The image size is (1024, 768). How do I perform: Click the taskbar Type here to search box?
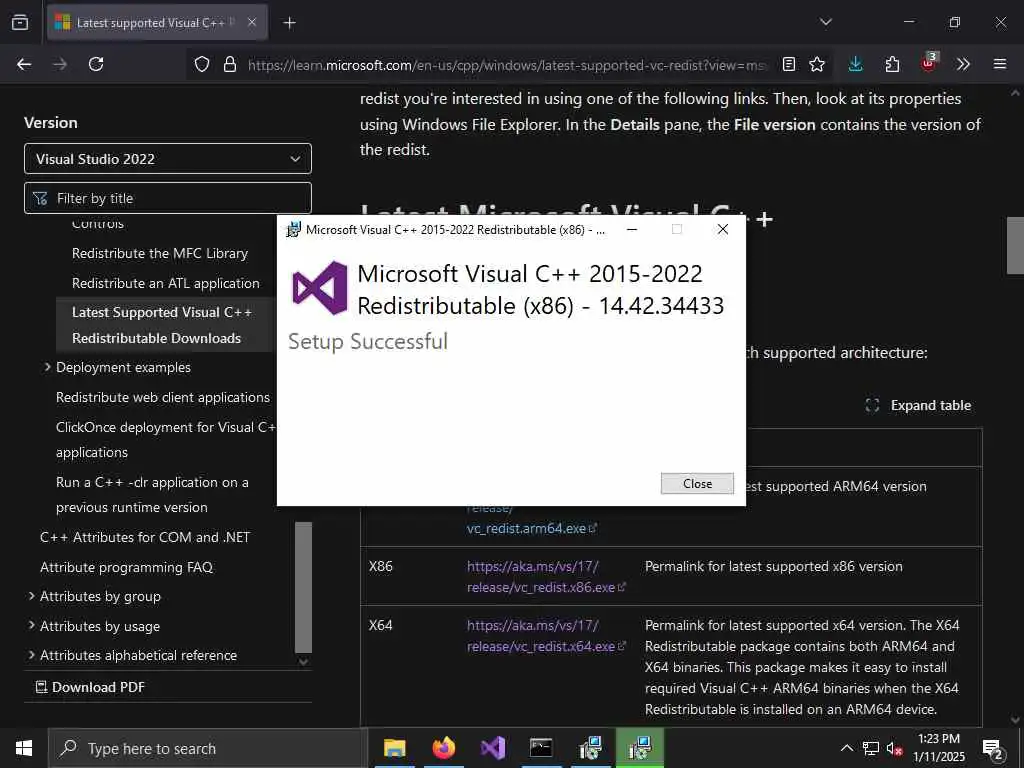pos(208,748)
